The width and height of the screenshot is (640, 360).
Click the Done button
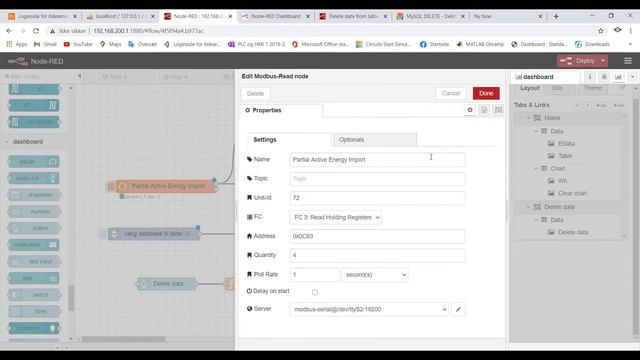(486, 93)
